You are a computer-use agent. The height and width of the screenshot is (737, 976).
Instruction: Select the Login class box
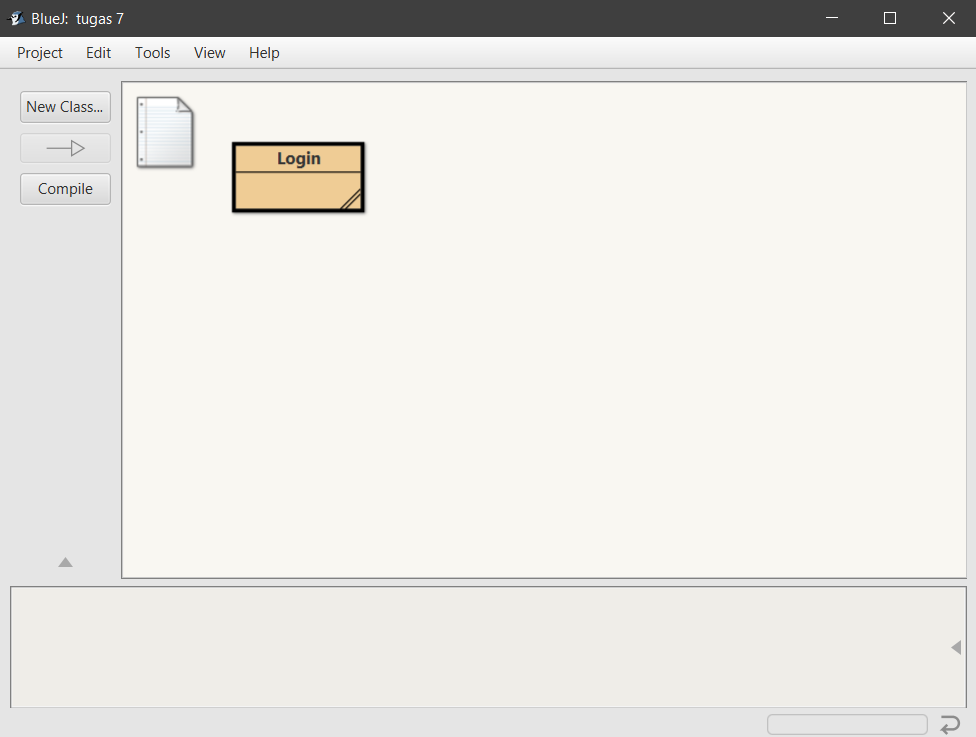[x=298, y=177]
